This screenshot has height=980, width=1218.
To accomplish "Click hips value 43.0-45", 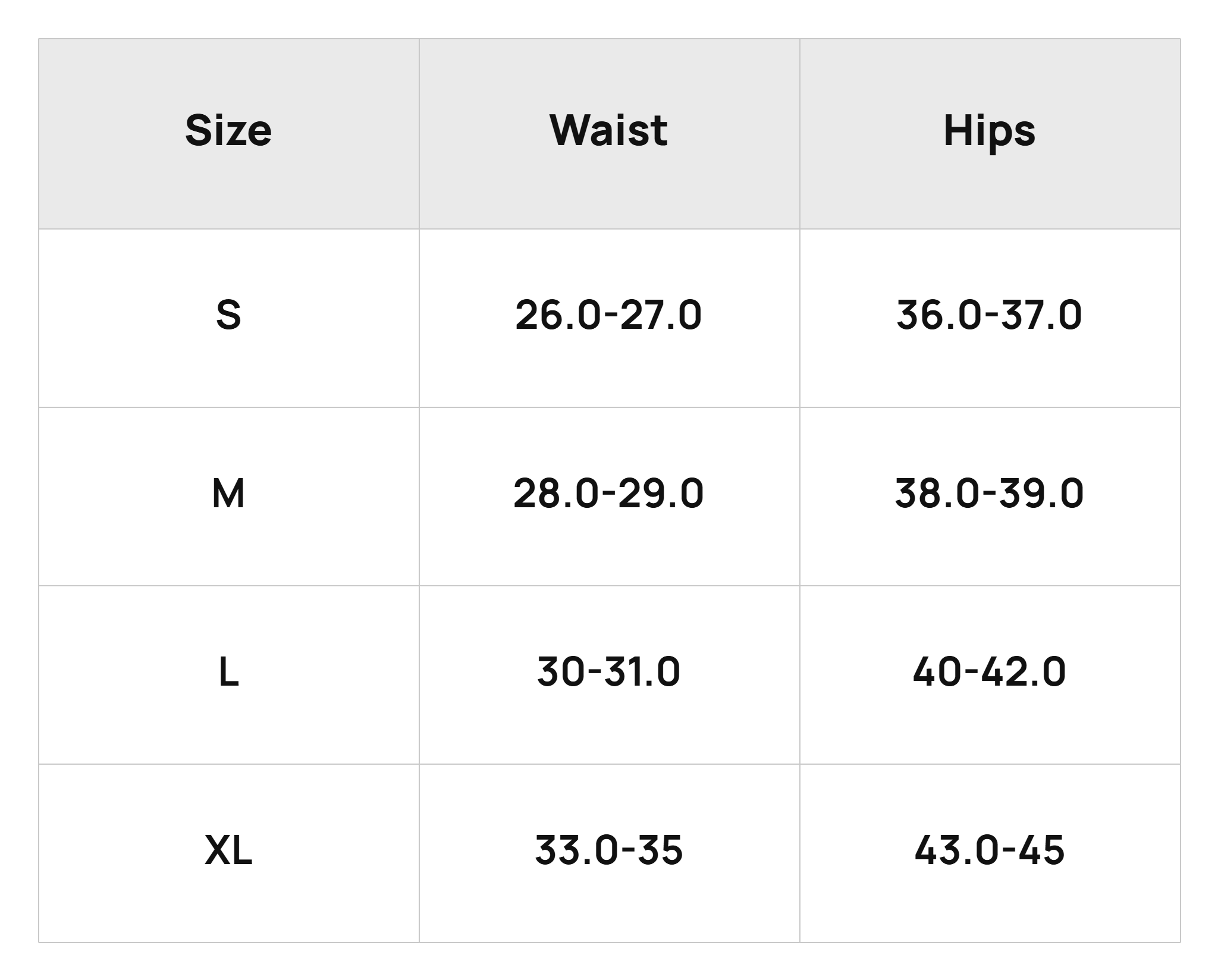I will tap(989, 850).
